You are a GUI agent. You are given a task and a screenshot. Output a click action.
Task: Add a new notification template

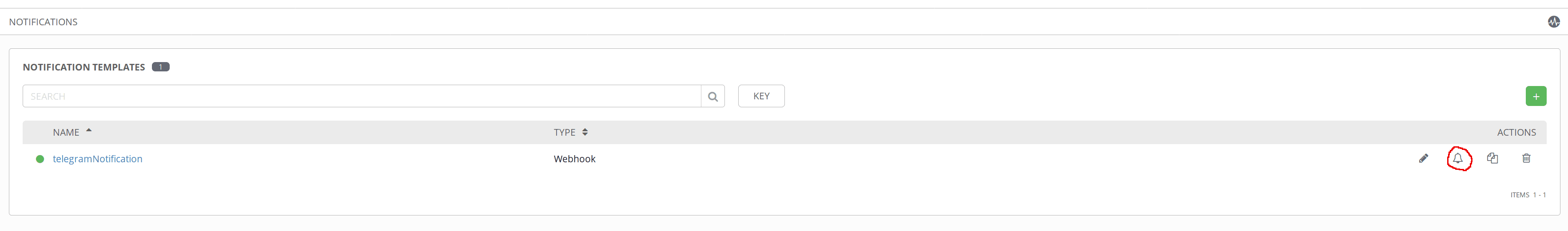1535,97
